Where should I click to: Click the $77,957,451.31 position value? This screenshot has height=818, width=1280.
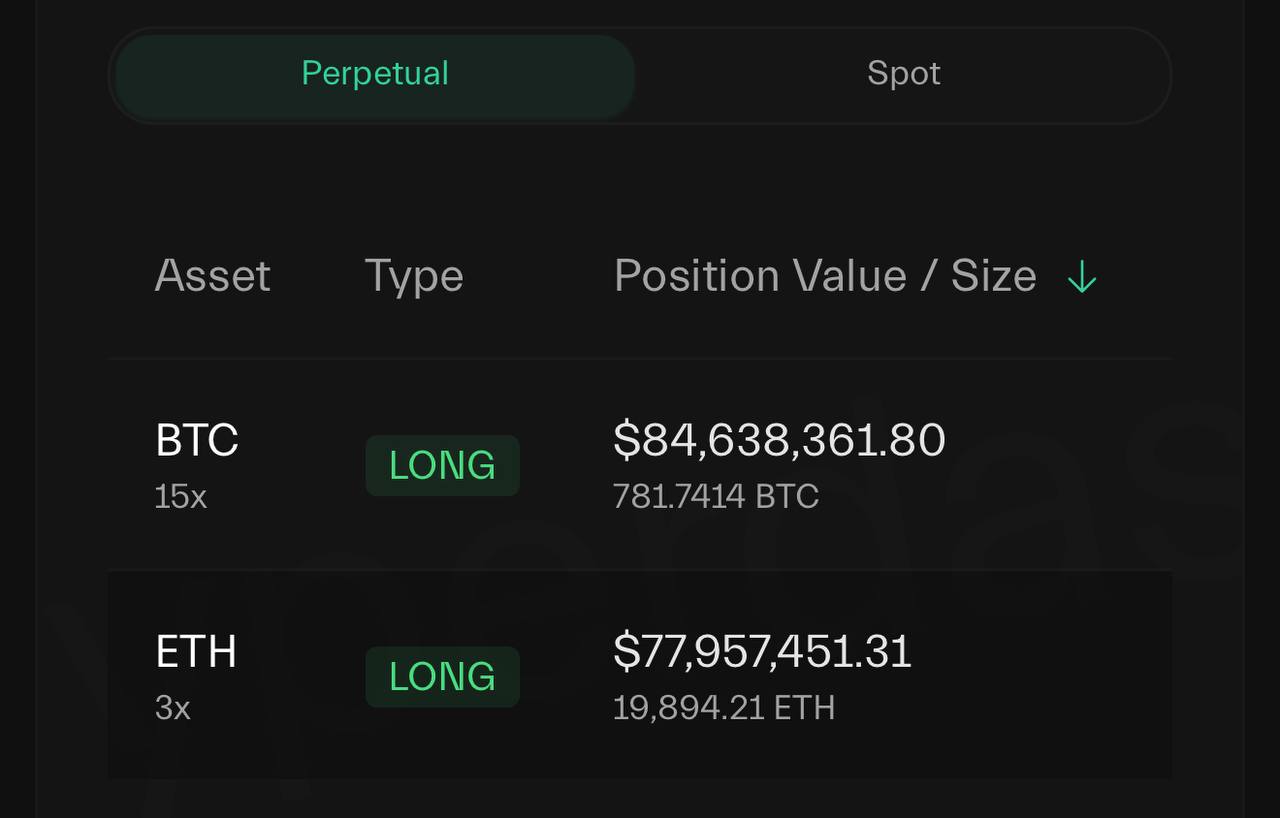click(762, 652)
